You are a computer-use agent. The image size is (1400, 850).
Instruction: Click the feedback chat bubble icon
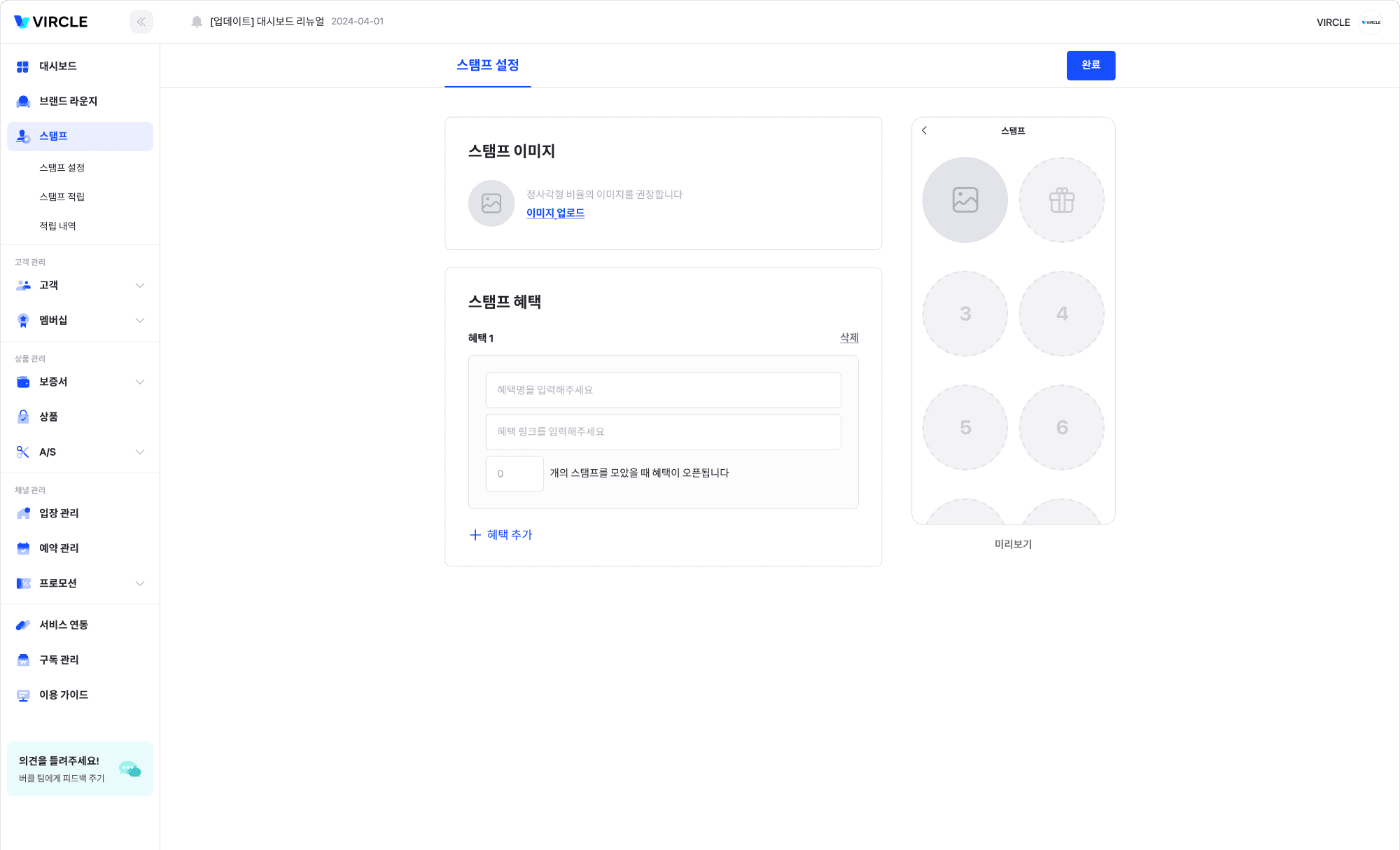pos(129,769)
